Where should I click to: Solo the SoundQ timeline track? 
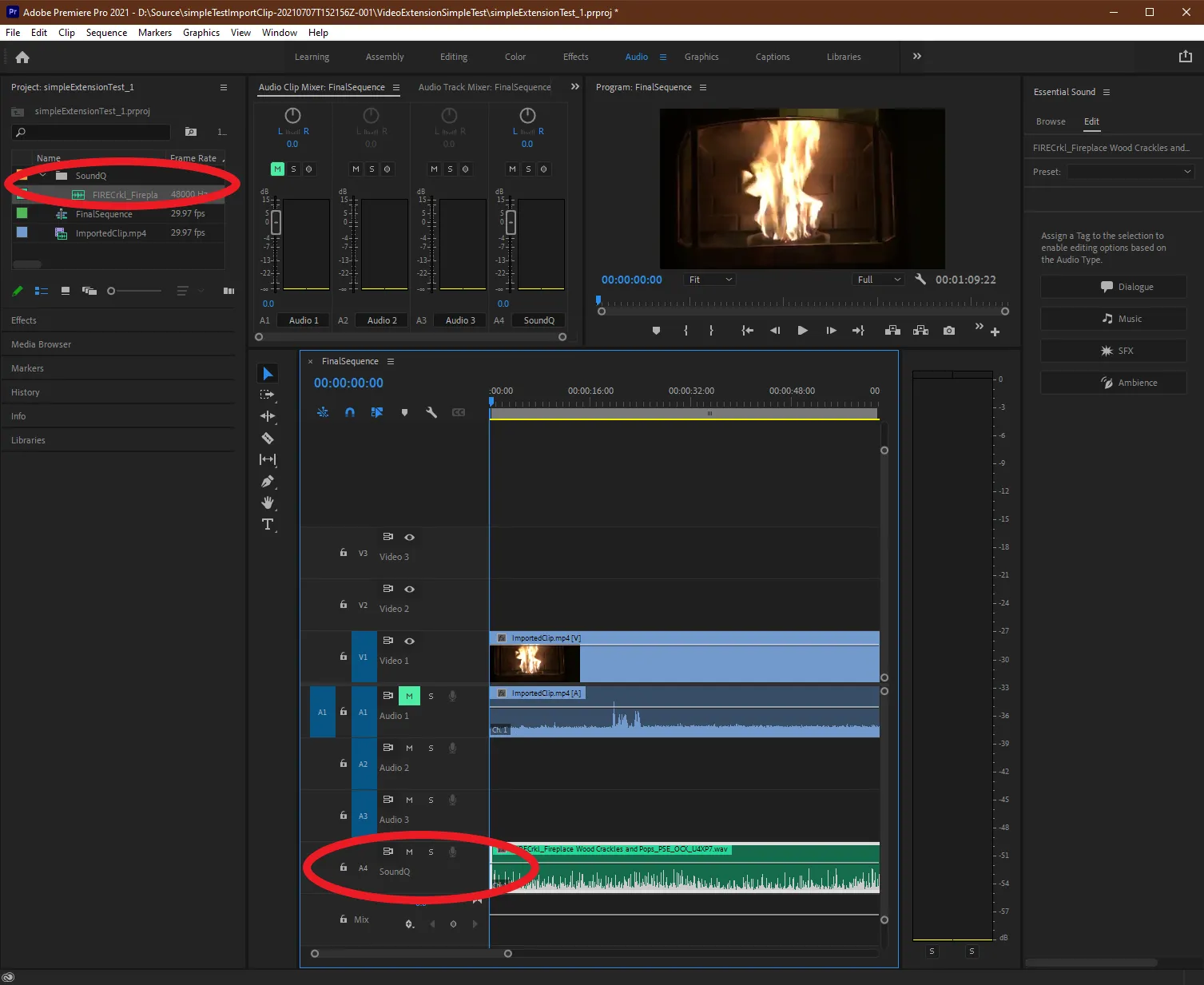coord(431,852)
